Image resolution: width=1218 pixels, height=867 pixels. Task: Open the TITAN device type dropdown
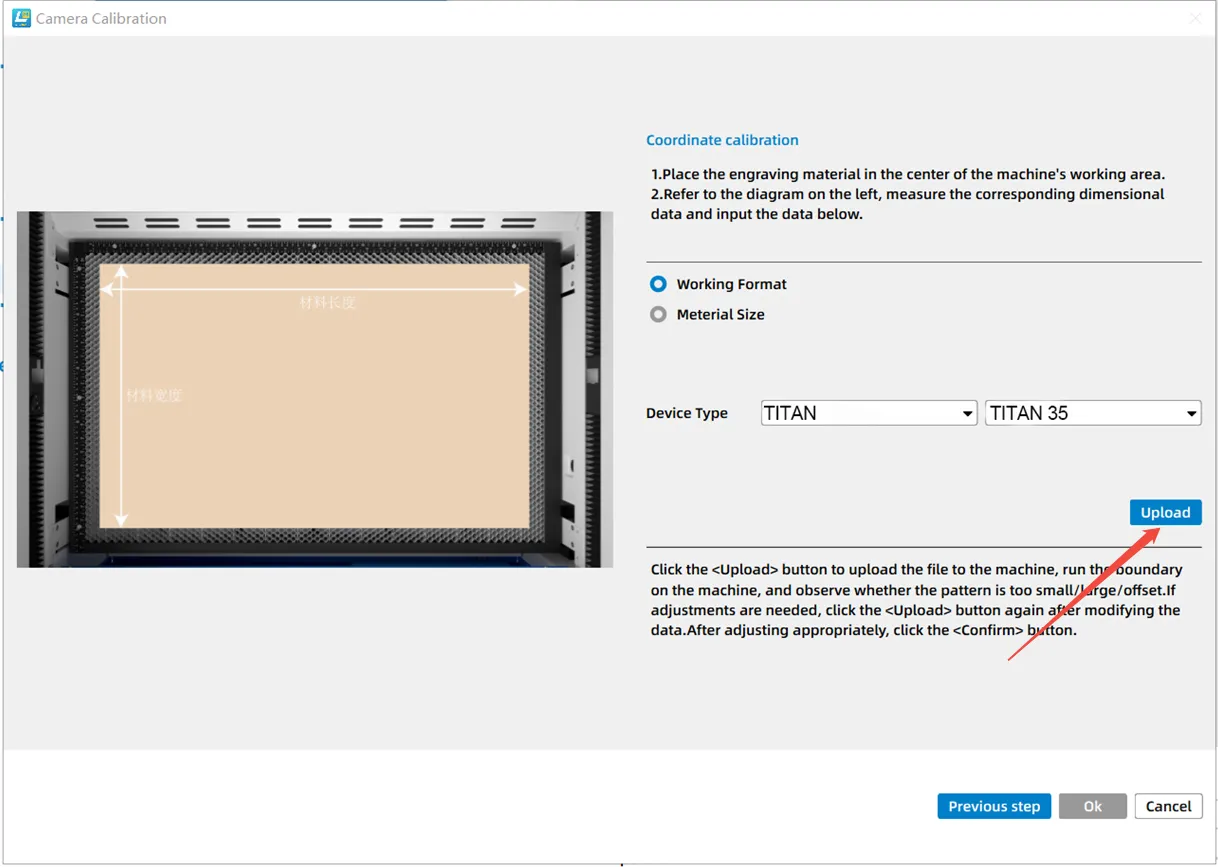pos(868,413)
